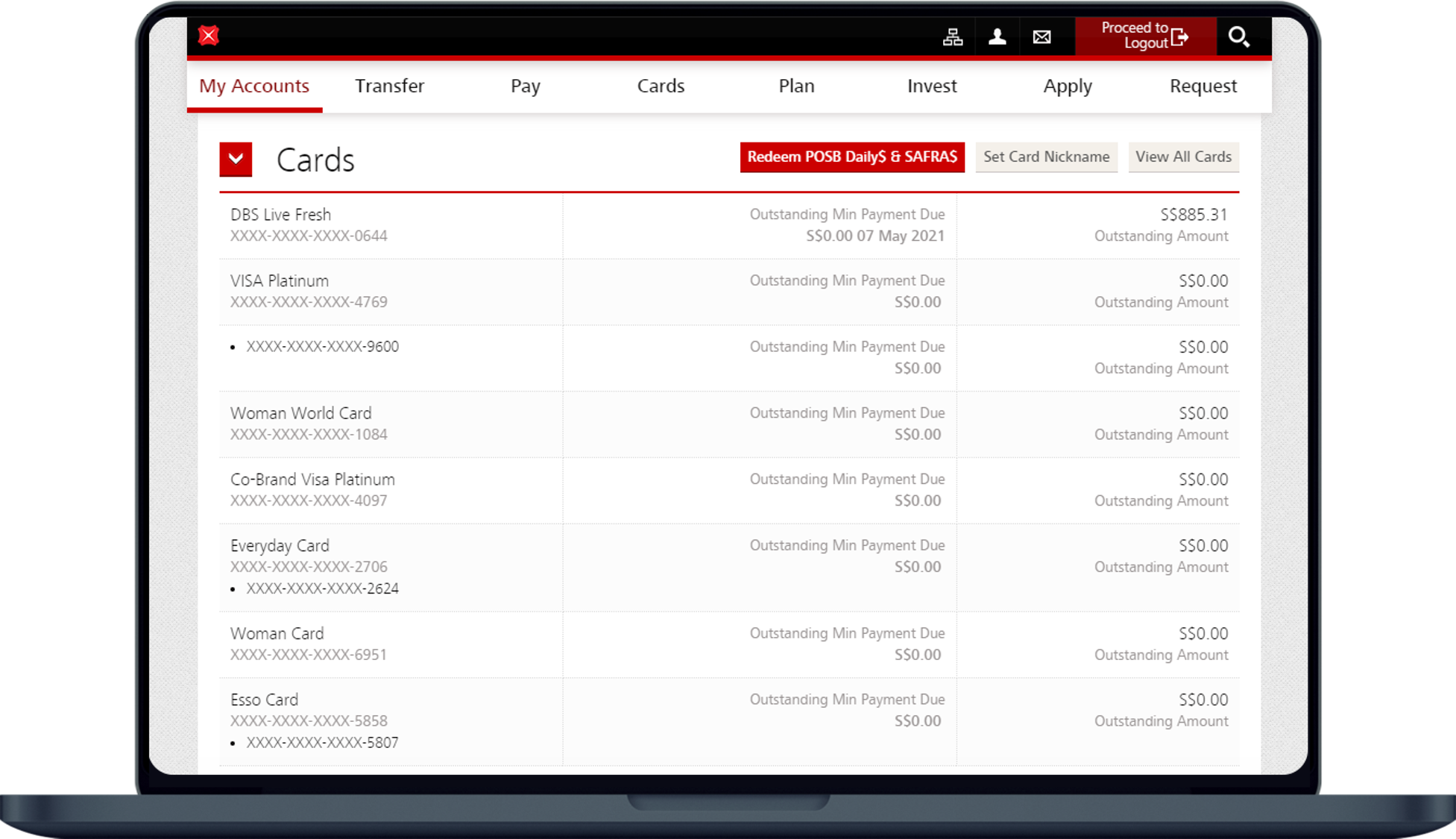The width and height of the screenshot is (1456, 839).
Task: Collapse the Cards section with the red chevron
Action: 236,159
